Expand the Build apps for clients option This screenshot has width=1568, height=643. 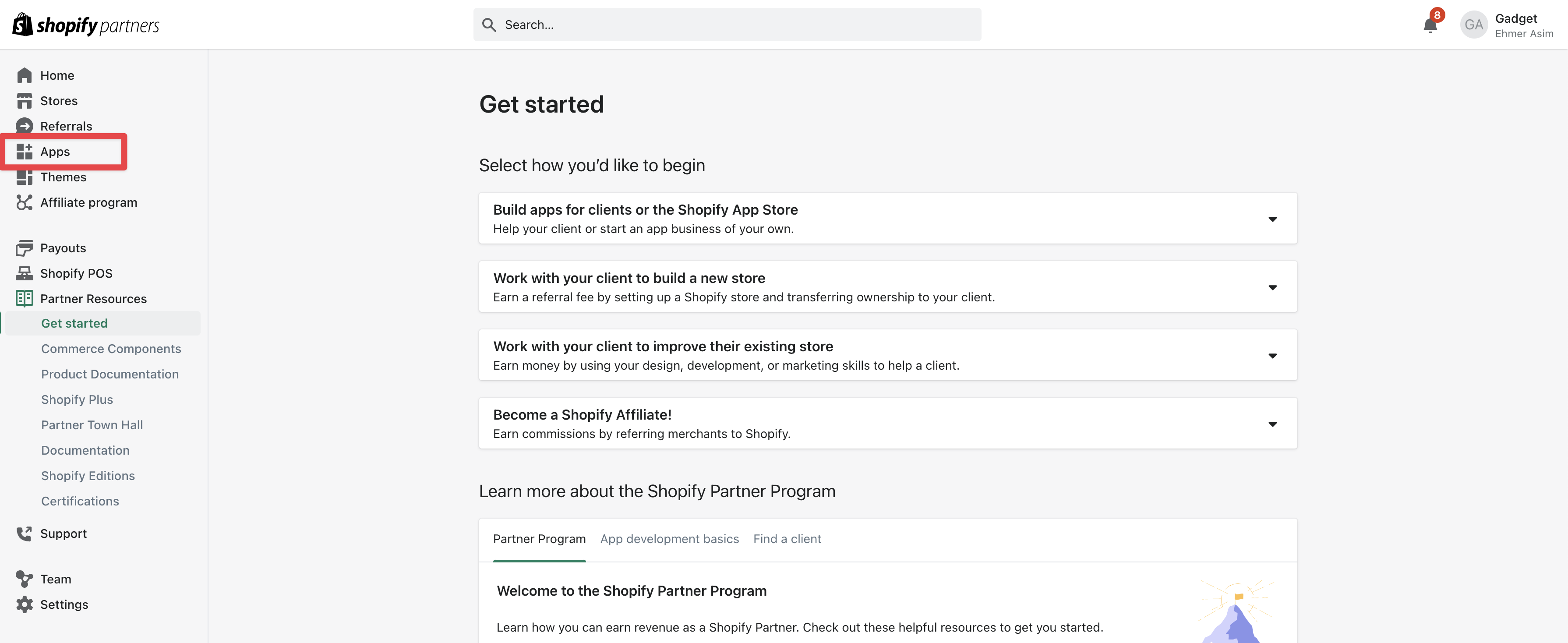[1273, 219]
